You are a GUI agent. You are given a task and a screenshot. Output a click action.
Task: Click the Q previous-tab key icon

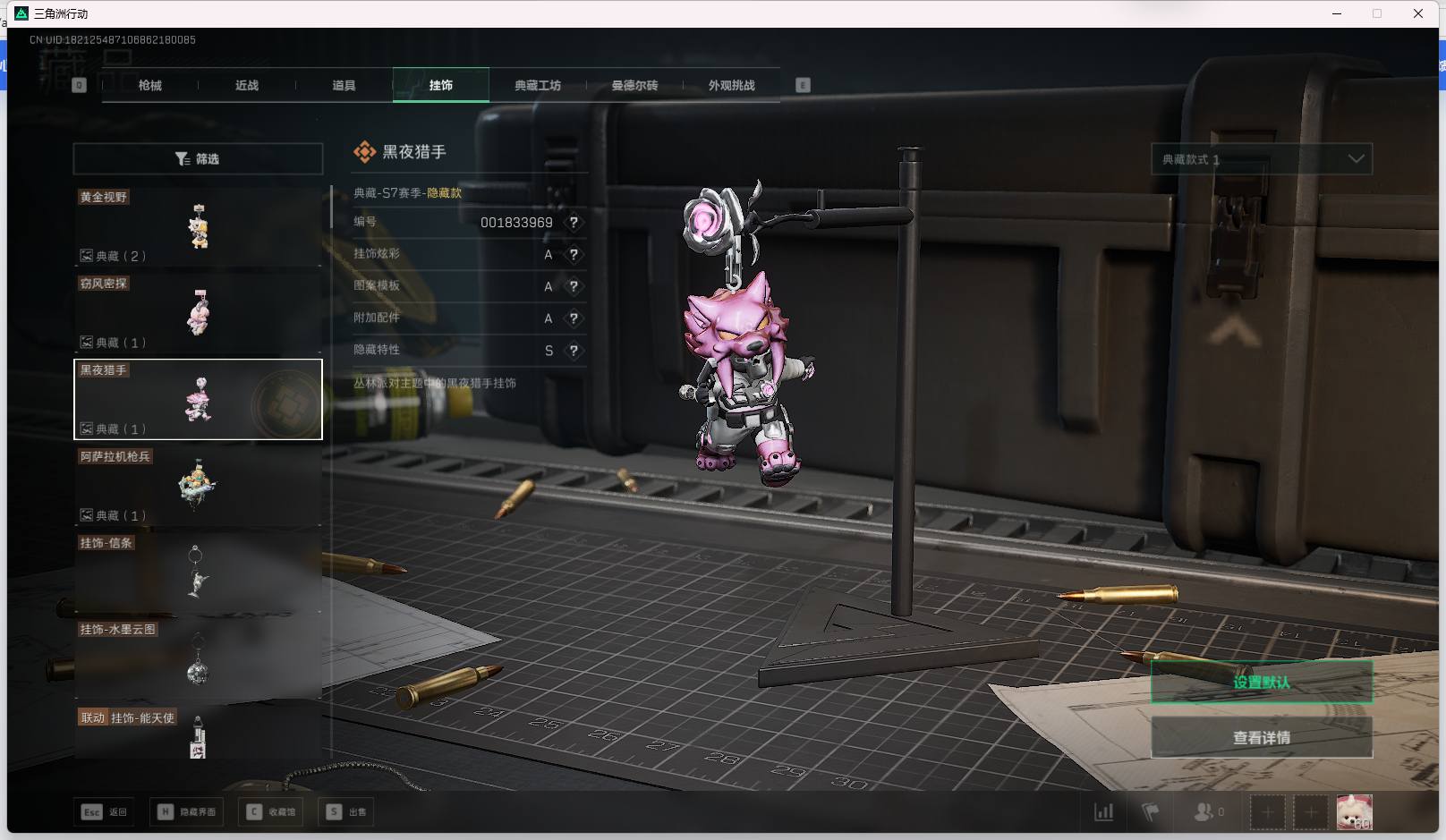[79, 85]
